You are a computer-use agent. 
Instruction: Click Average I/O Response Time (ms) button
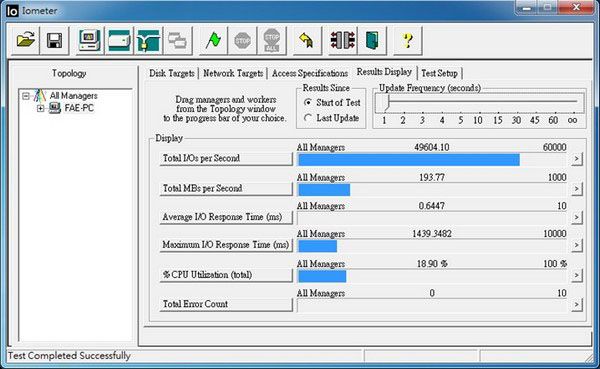point(226,217)
